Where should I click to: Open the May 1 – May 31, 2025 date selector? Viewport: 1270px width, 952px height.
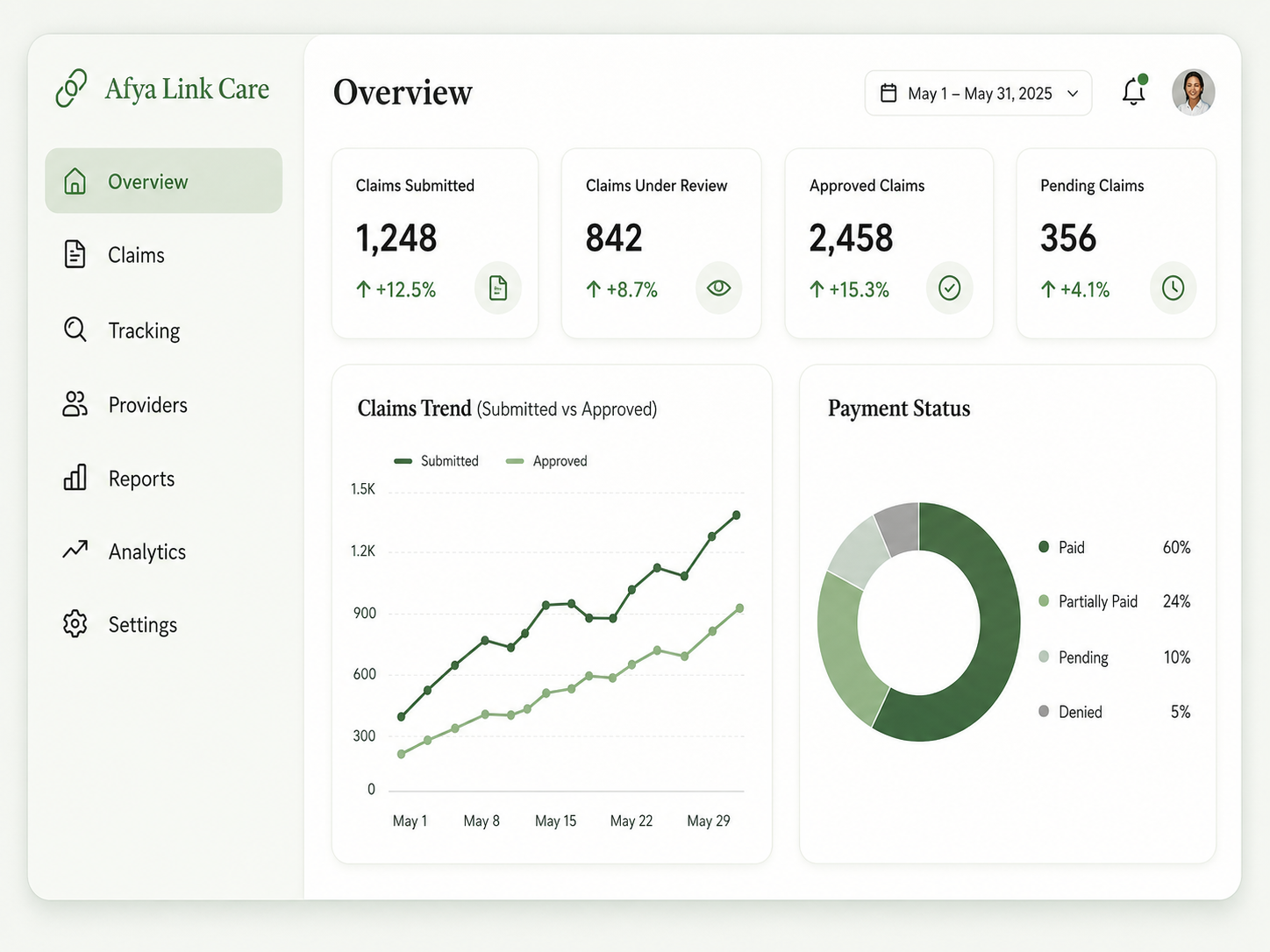point(978,93)
